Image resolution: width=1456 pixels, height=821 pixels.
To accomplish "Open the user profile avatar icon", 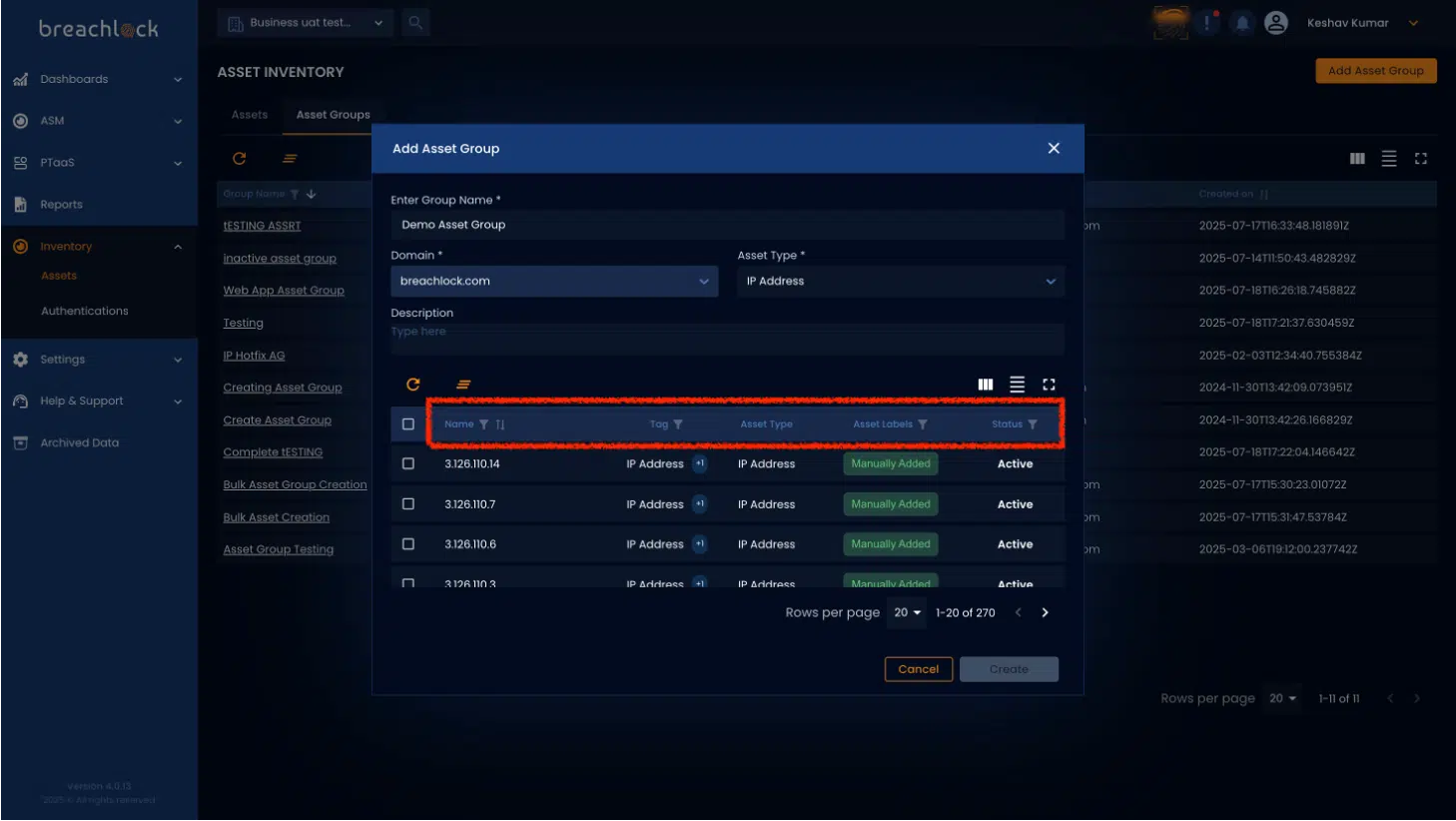I will click(1276, 23).
